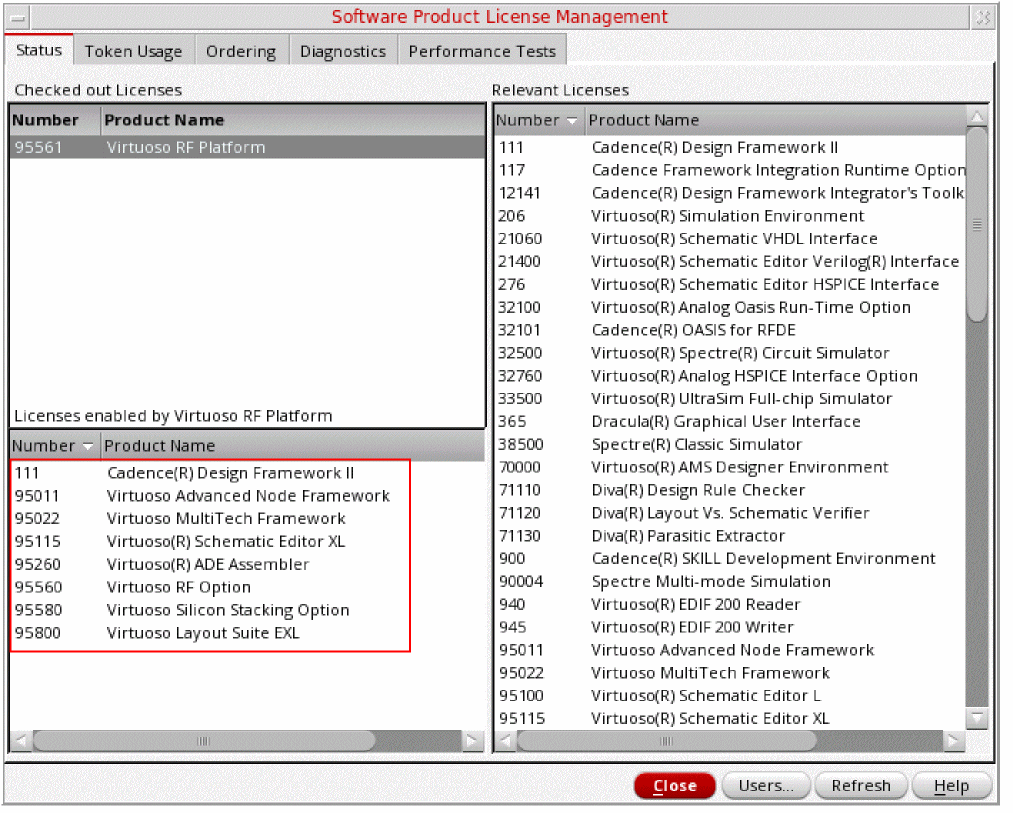
Task: Select Virtuoso Layout Suite EXL license row
Action: pyautogui.click(x=203, y=633)
